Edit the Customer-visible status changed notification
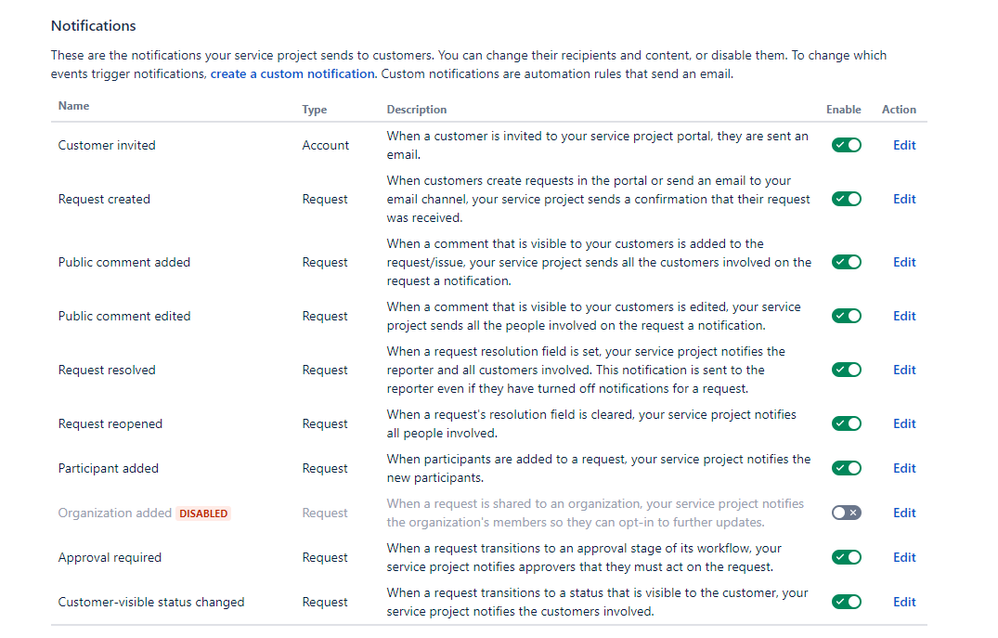This screenshot has width=998, height=638. click(903, 602)
